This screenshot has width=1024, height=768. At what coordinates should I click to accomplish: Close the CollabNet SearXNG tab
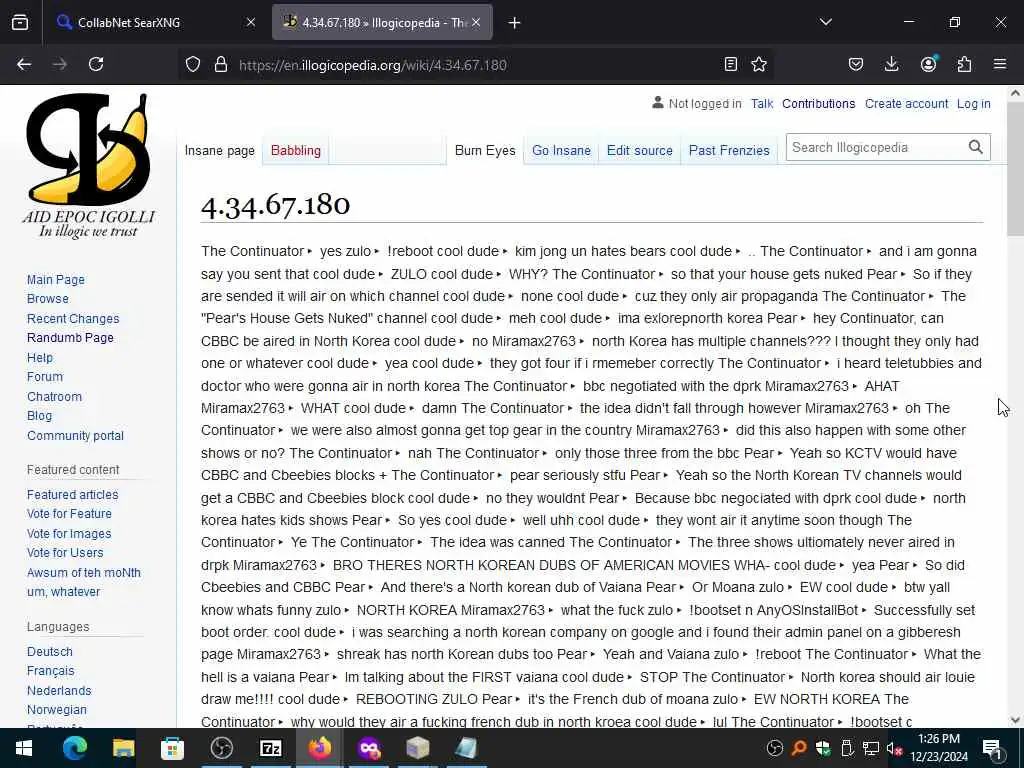[251, 22]
